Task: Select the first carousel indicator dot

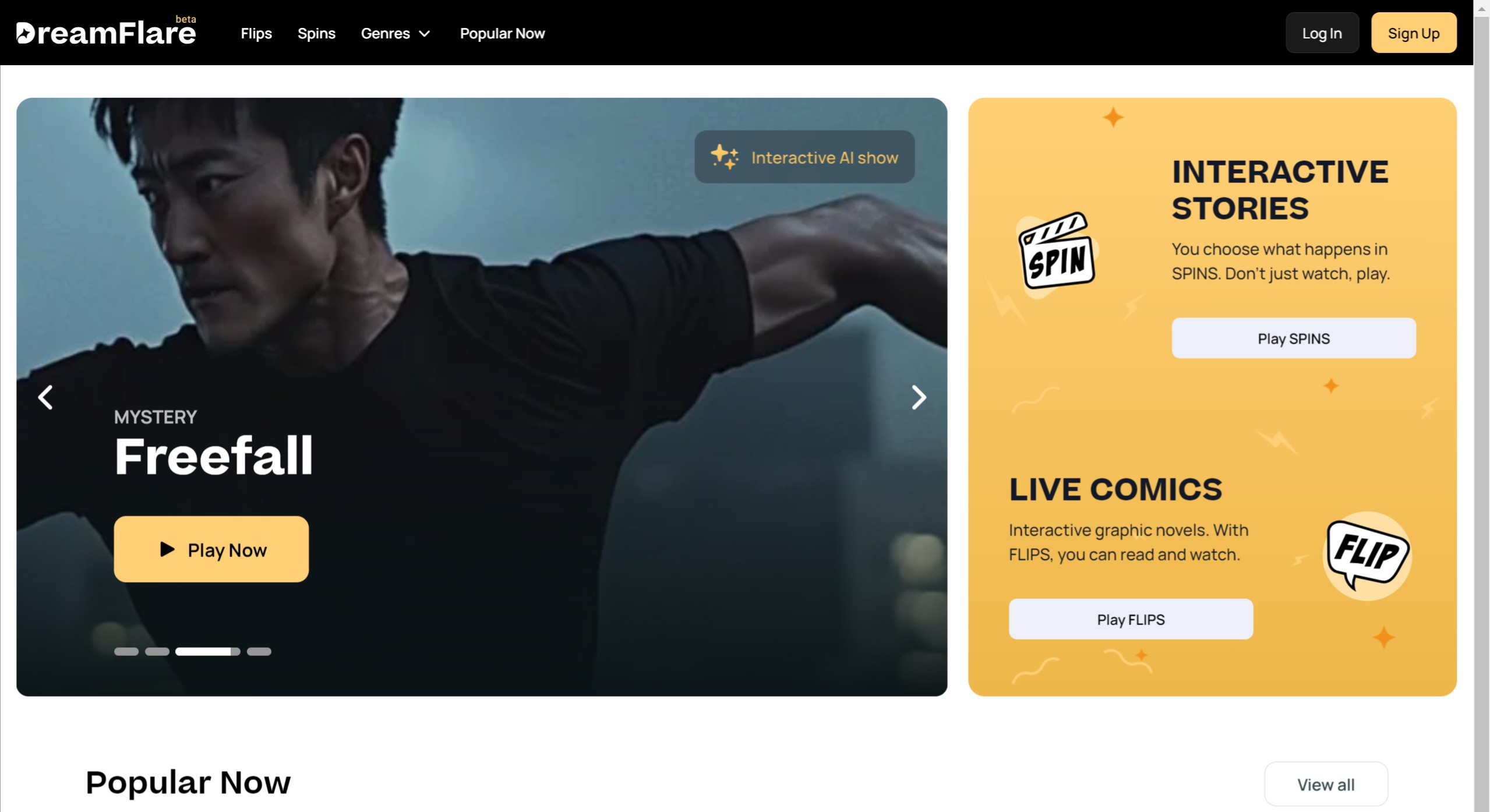Action: click(125, 651)
